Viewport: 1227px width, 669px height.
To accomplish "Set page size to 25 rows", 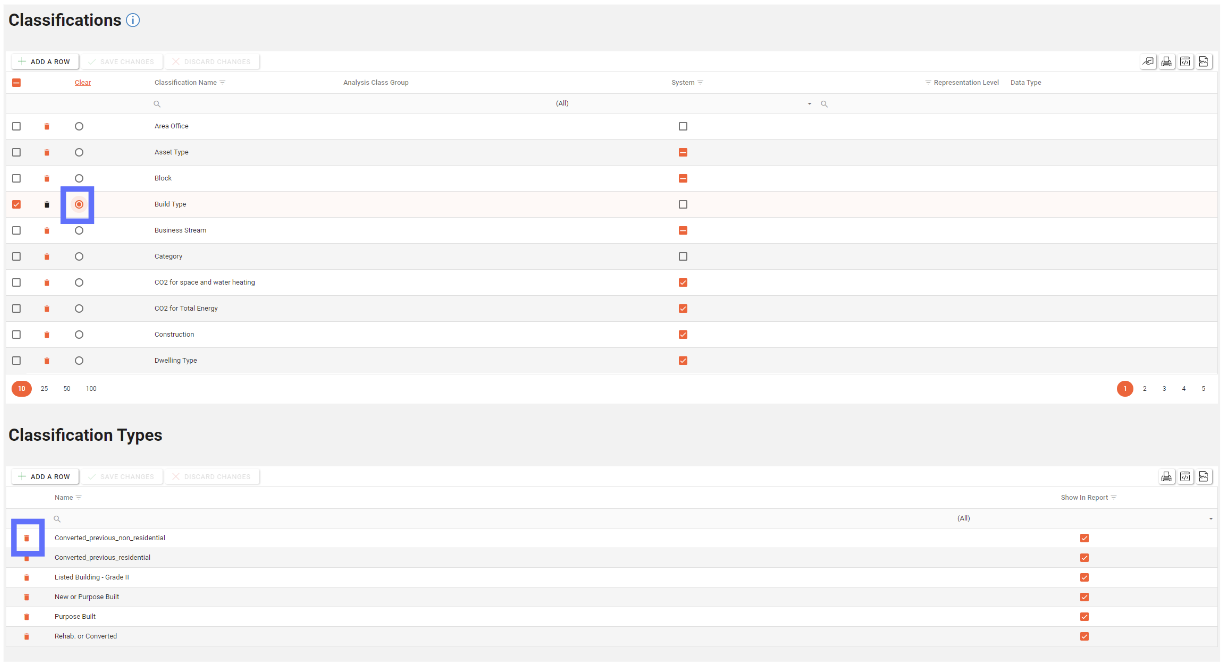I will (x=44, y=389).
